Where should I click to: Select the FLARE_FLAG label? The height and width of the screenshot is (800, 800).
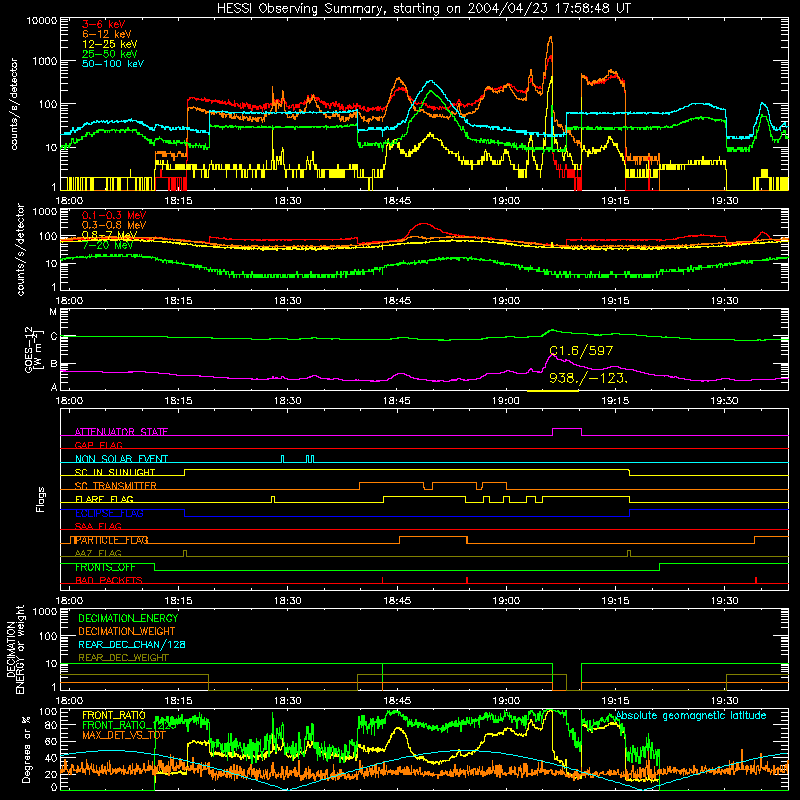pos(104,499)
